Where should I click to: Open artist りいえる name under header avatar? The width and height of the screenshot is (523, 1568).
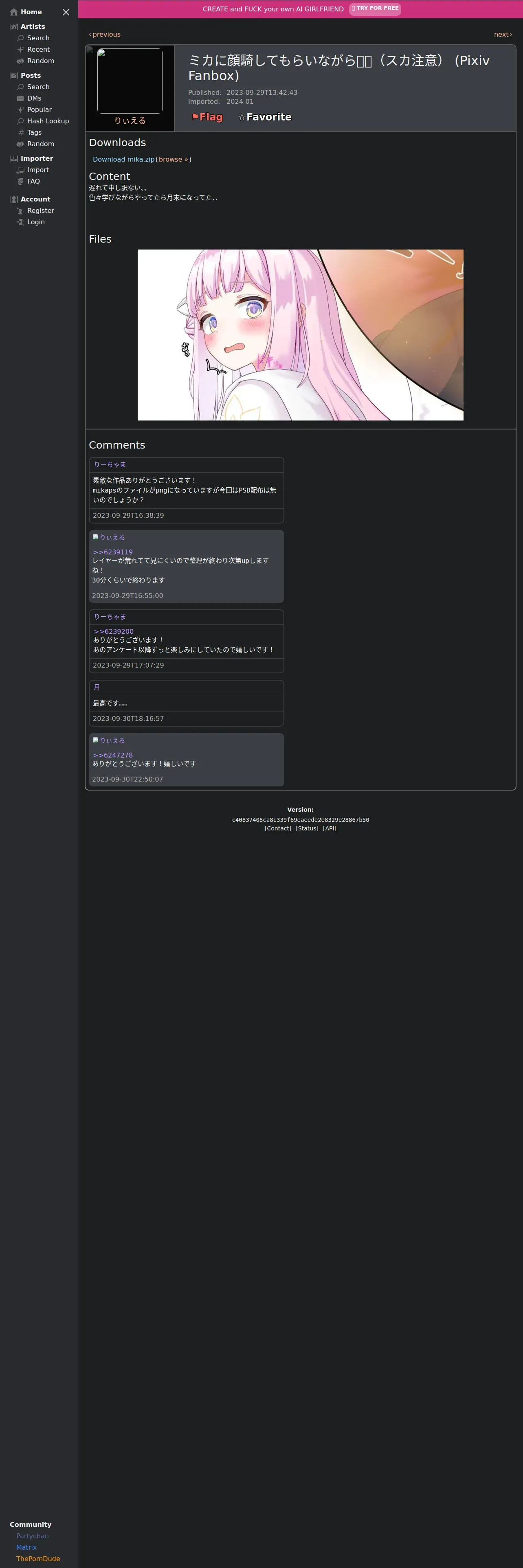[x=130, y=121]
